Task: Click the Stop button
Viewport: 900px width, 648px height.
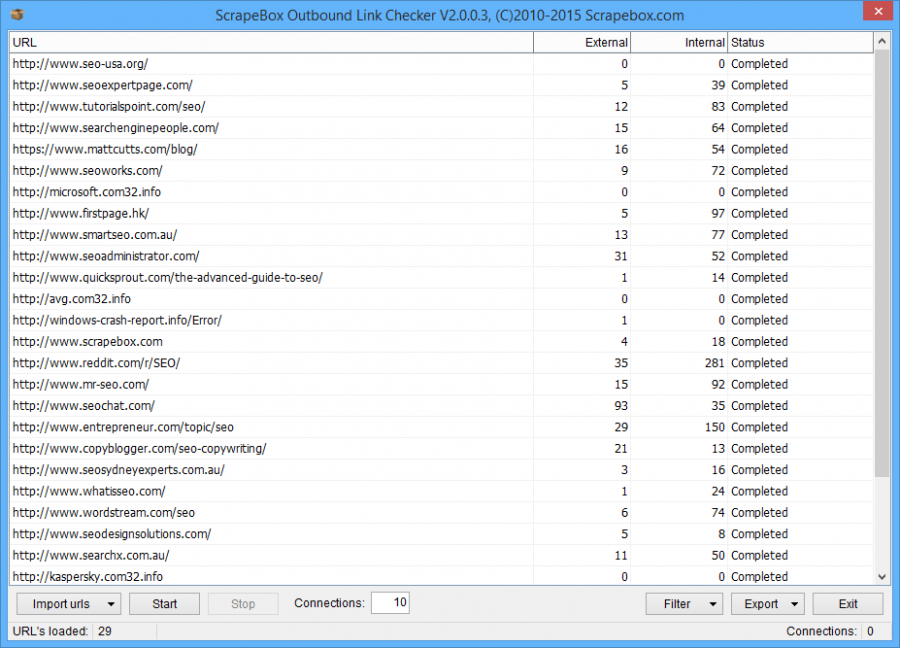Action: [243, 603]
